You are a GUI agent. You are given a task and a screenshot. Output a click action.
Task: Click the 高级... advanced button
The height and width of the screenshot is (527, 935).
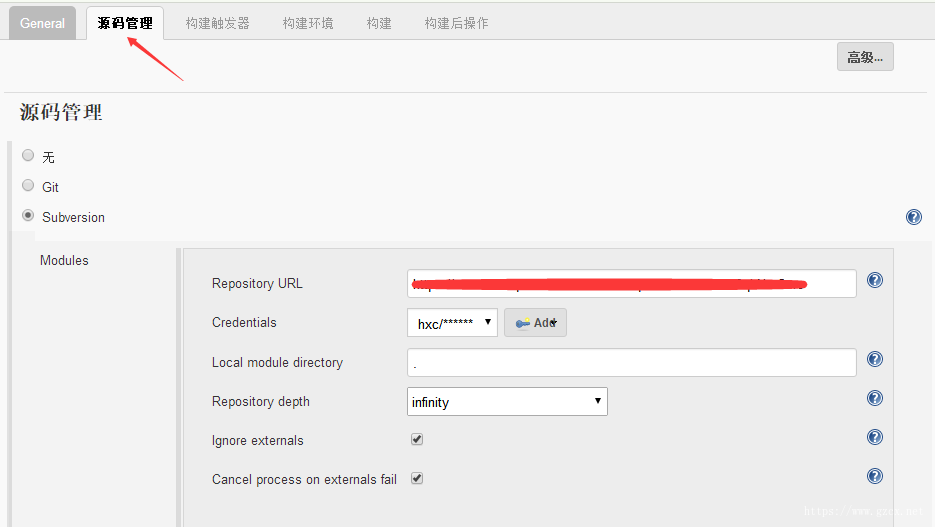pos(865,57)
